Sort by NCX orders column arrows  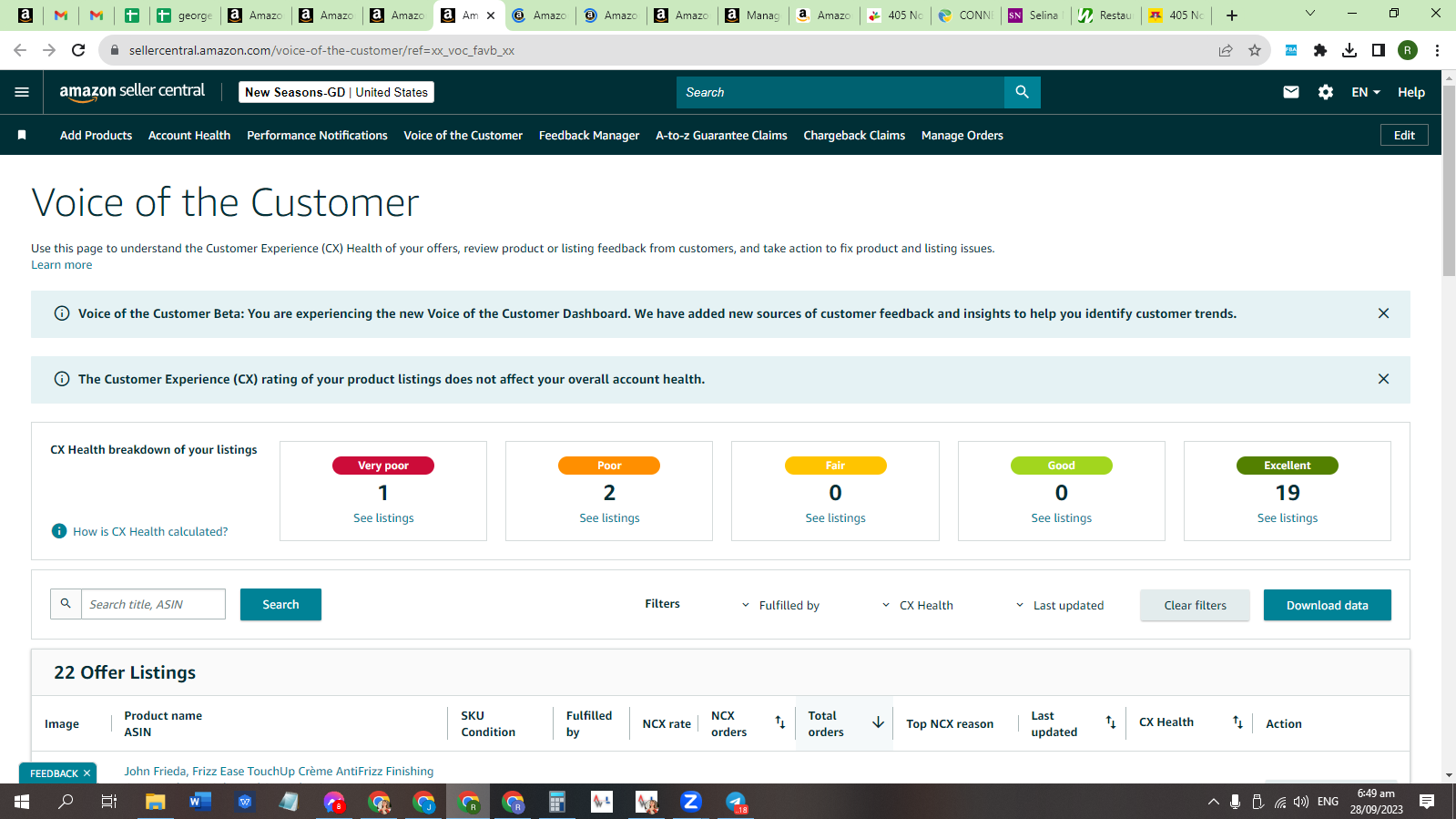coord(779,722)
